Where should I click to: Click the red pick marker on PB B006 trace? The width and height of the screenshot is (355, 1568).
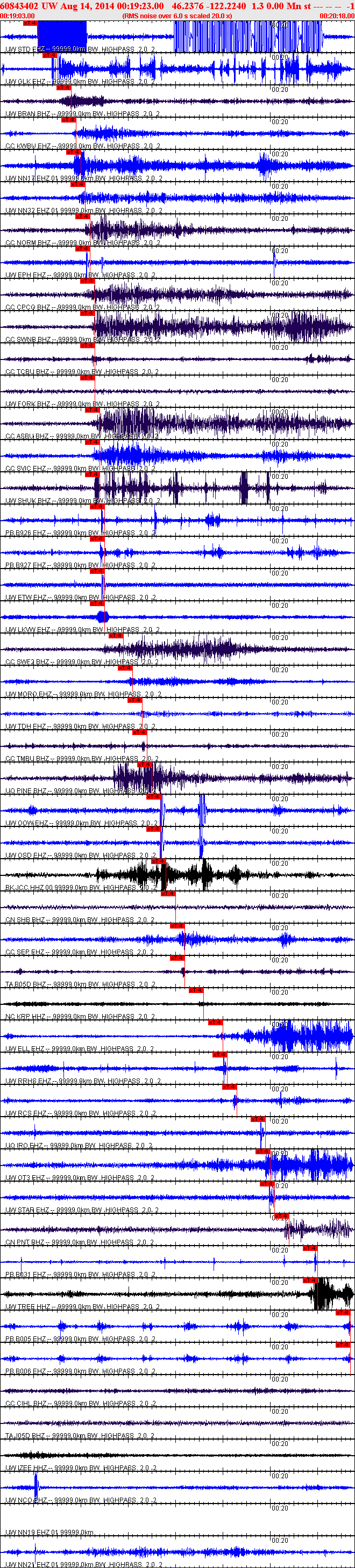point(343,1345)
